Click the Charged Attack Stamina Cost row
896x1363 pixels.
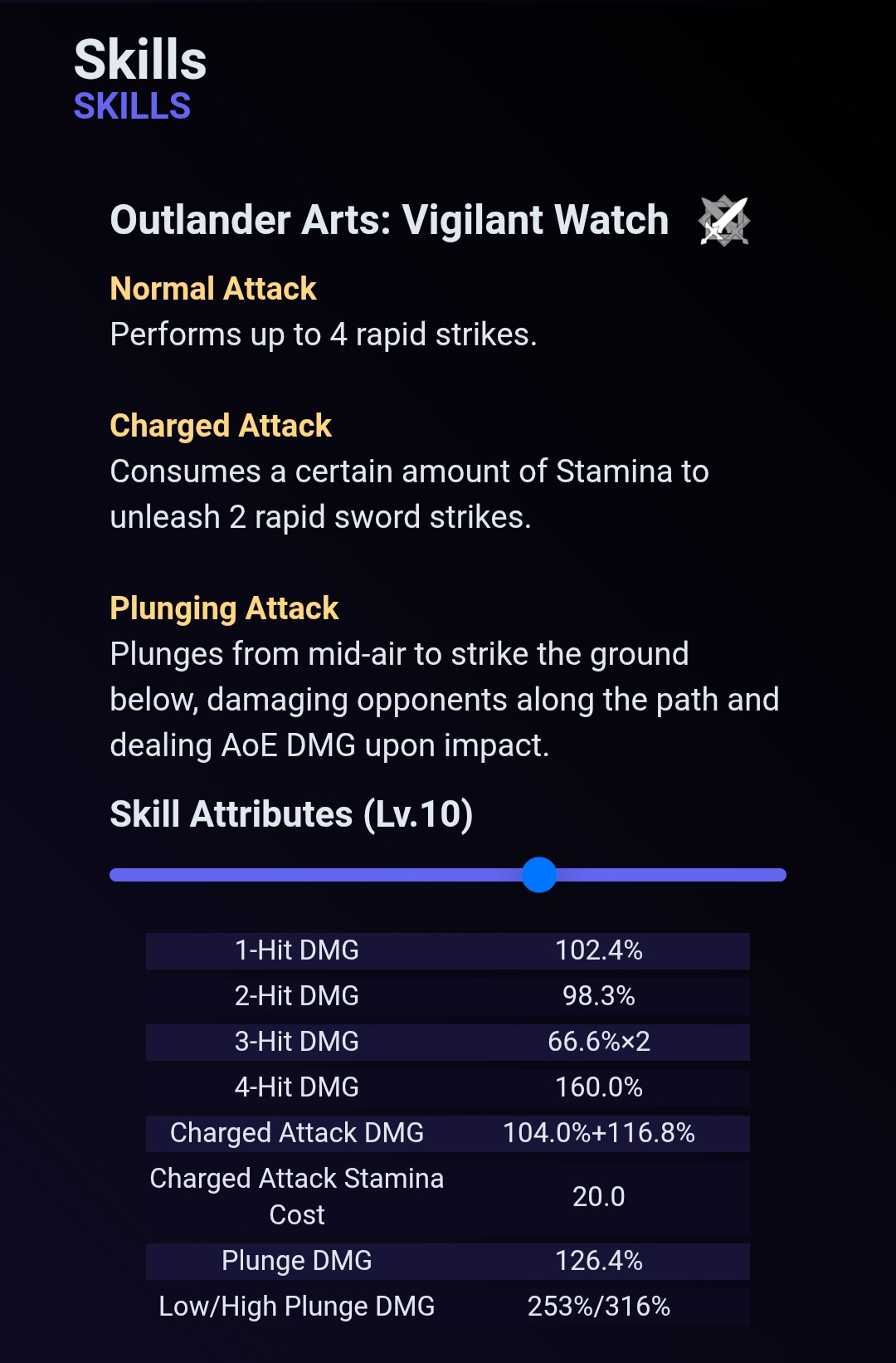click(448, 1197)
